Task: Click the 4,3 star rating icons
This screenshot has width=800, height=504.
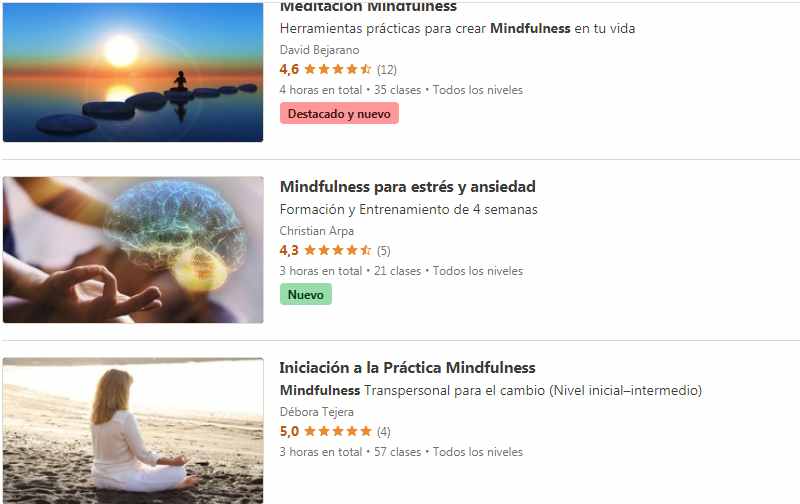Action: 338,250
